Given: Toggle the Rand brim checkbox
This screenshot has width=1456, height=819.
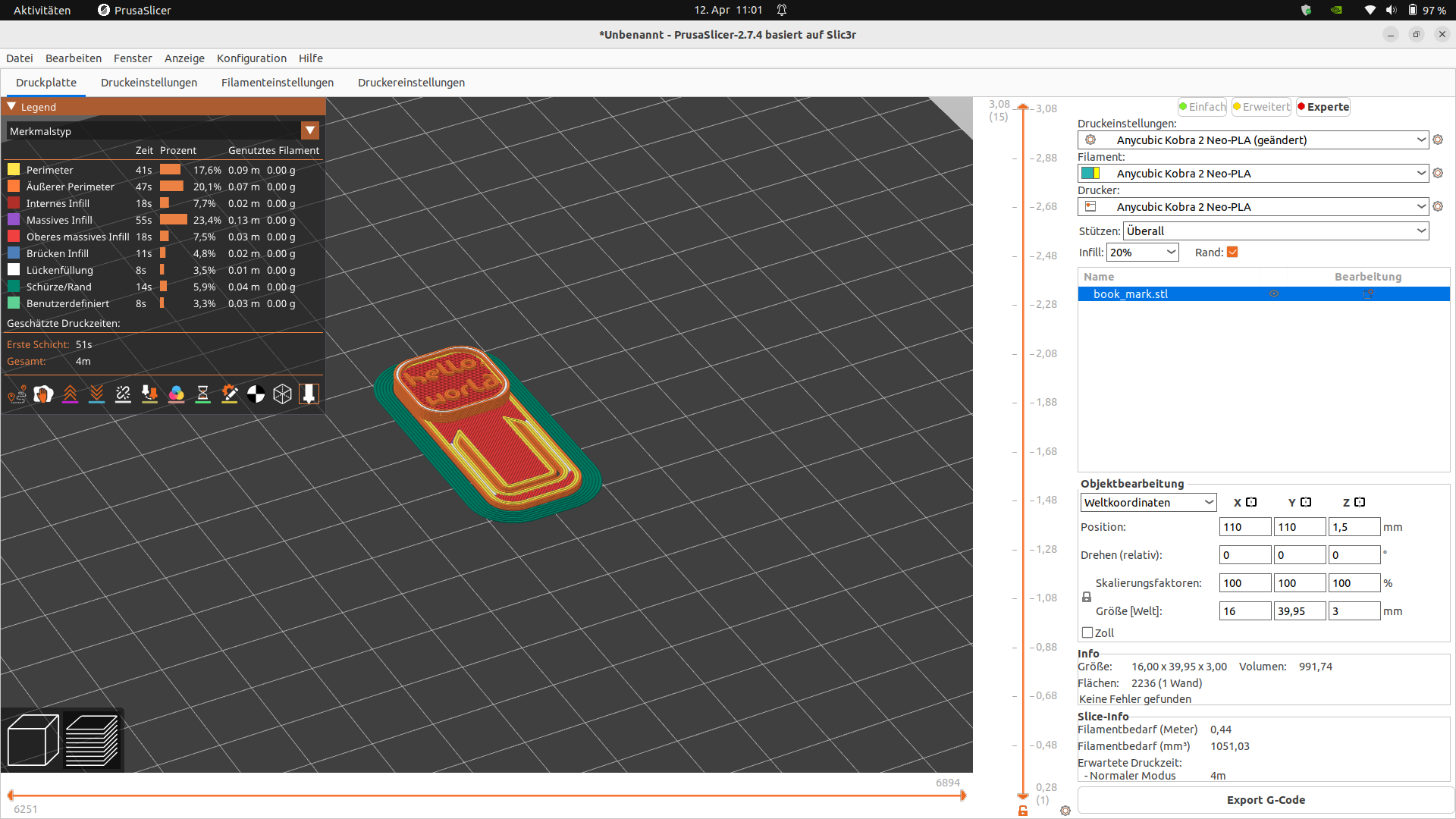Looking at the screenshot, I should pyautogui.click(x=1232, y=253).
